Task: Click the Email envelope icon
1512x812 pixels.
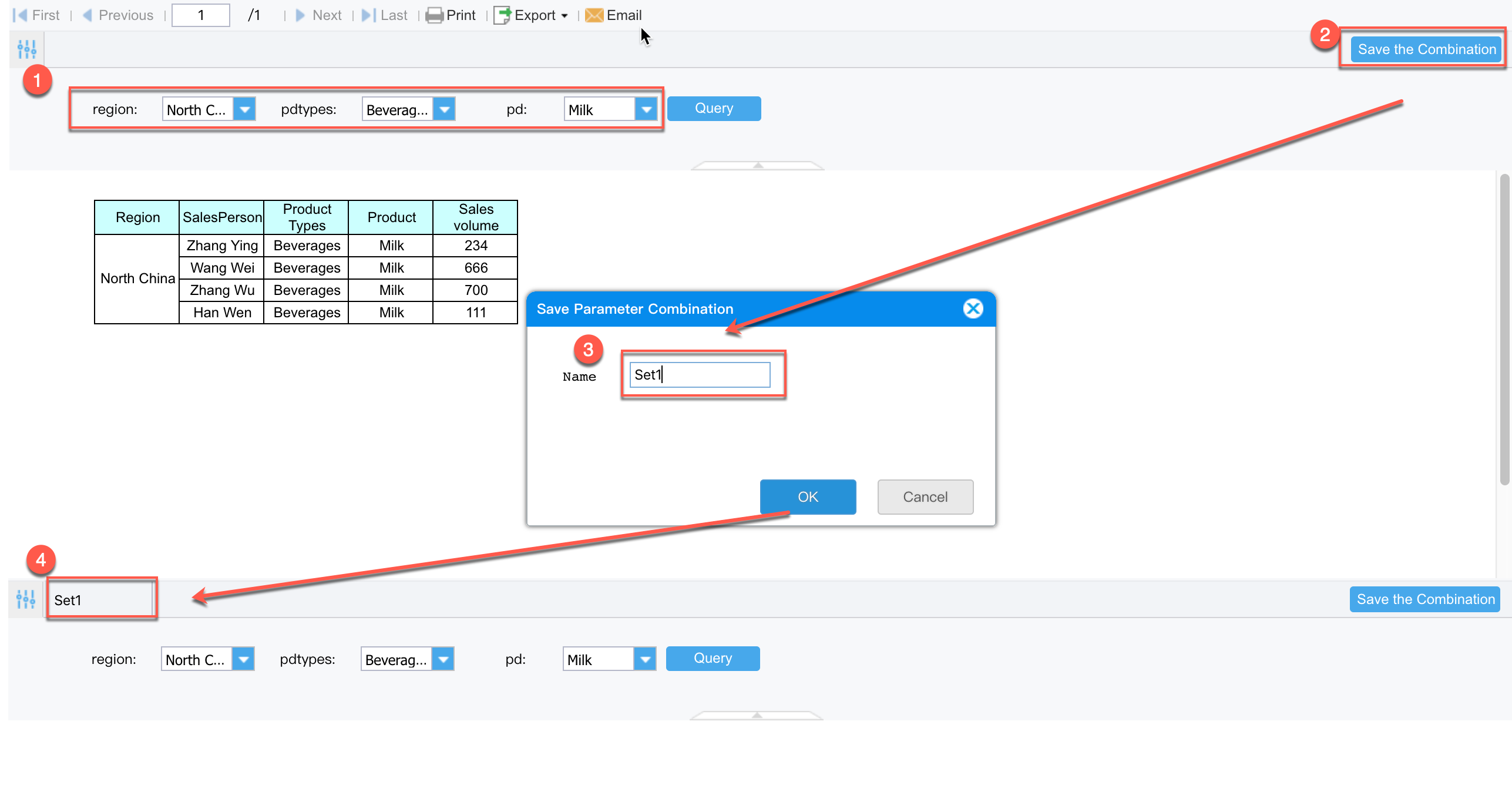Action: tap(594, 15)
